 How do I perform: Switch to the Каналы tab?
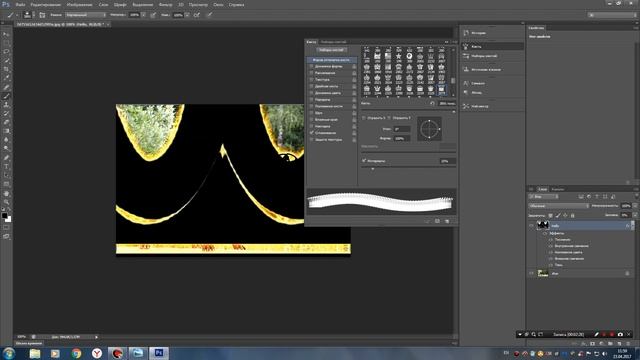click(558, 189)
